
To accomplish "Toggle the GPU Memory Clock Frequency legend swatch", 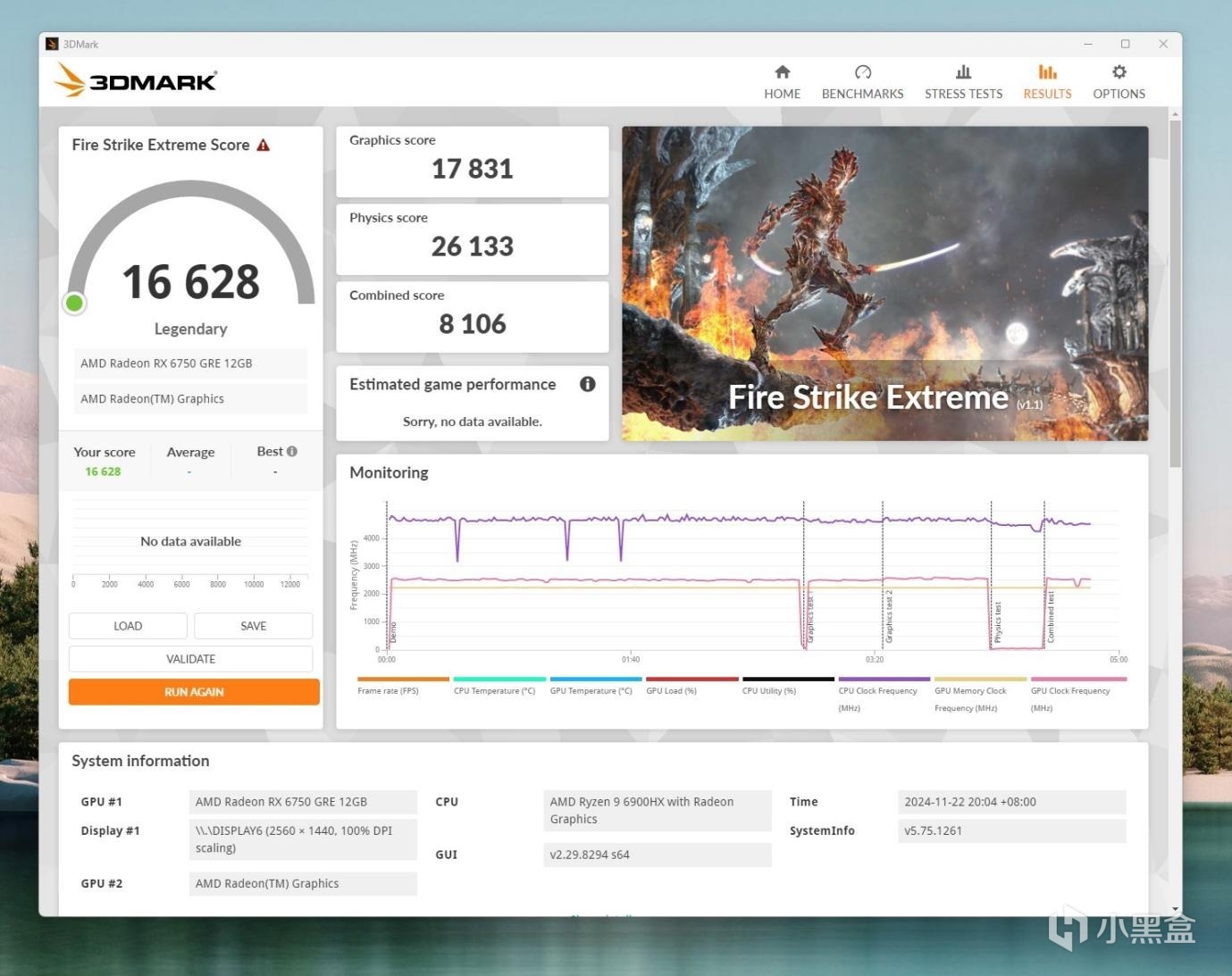I will click(x=981, y=680).
